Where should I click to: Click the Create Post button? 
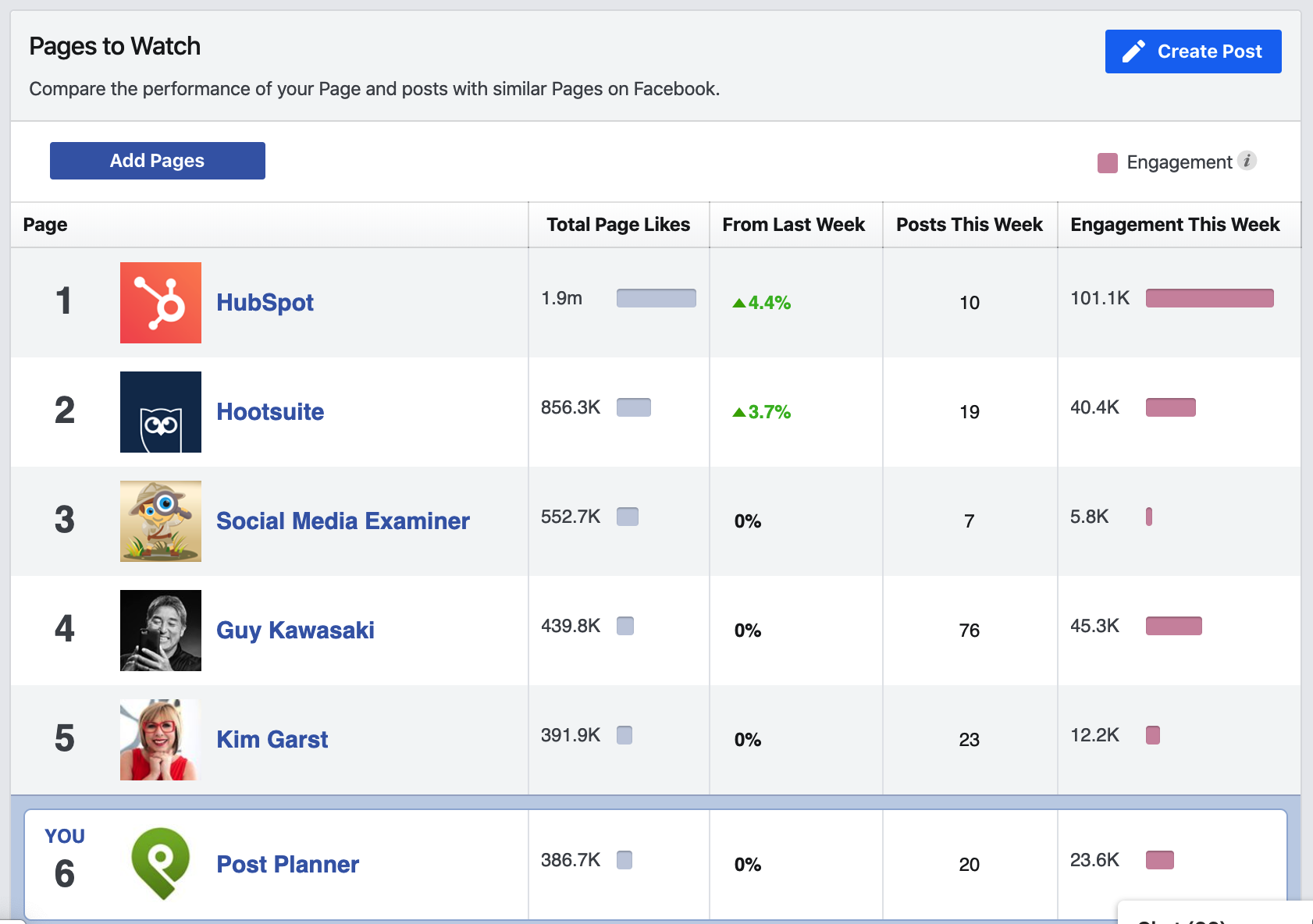click(1193, 51)
